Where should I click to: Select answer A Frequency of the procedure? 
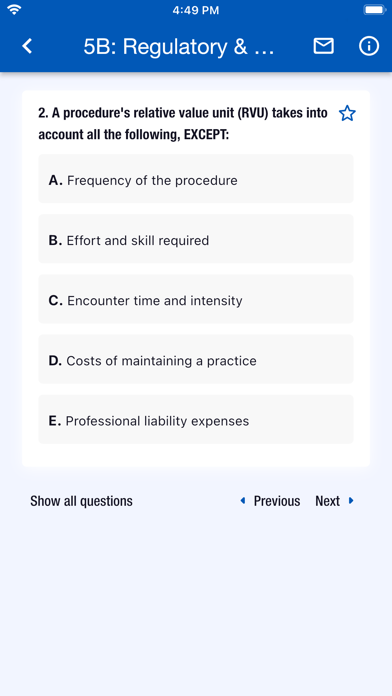pos(196,179)
